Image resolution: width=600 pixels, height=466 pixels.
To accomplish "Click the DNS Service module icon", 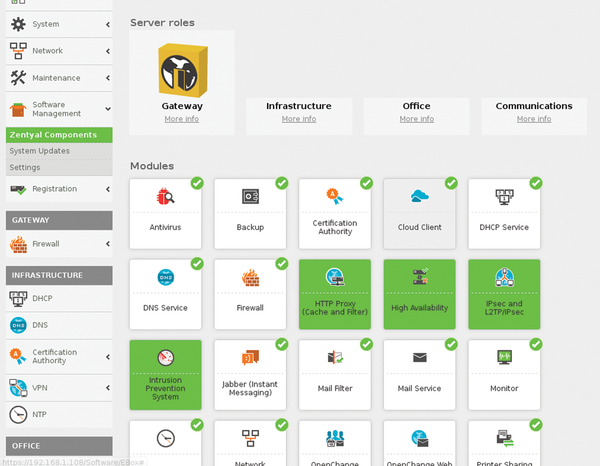I will coord(165,277).
